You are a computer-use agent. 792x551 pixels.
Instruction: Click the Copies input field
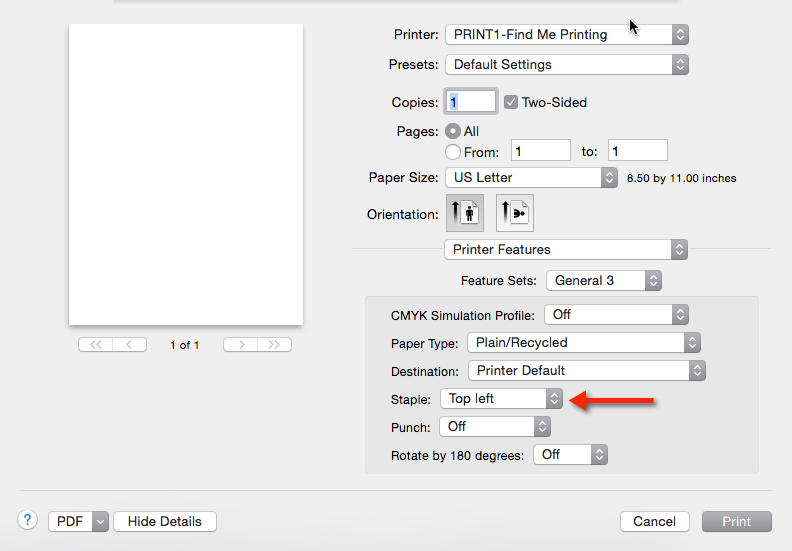coord(472,102)
